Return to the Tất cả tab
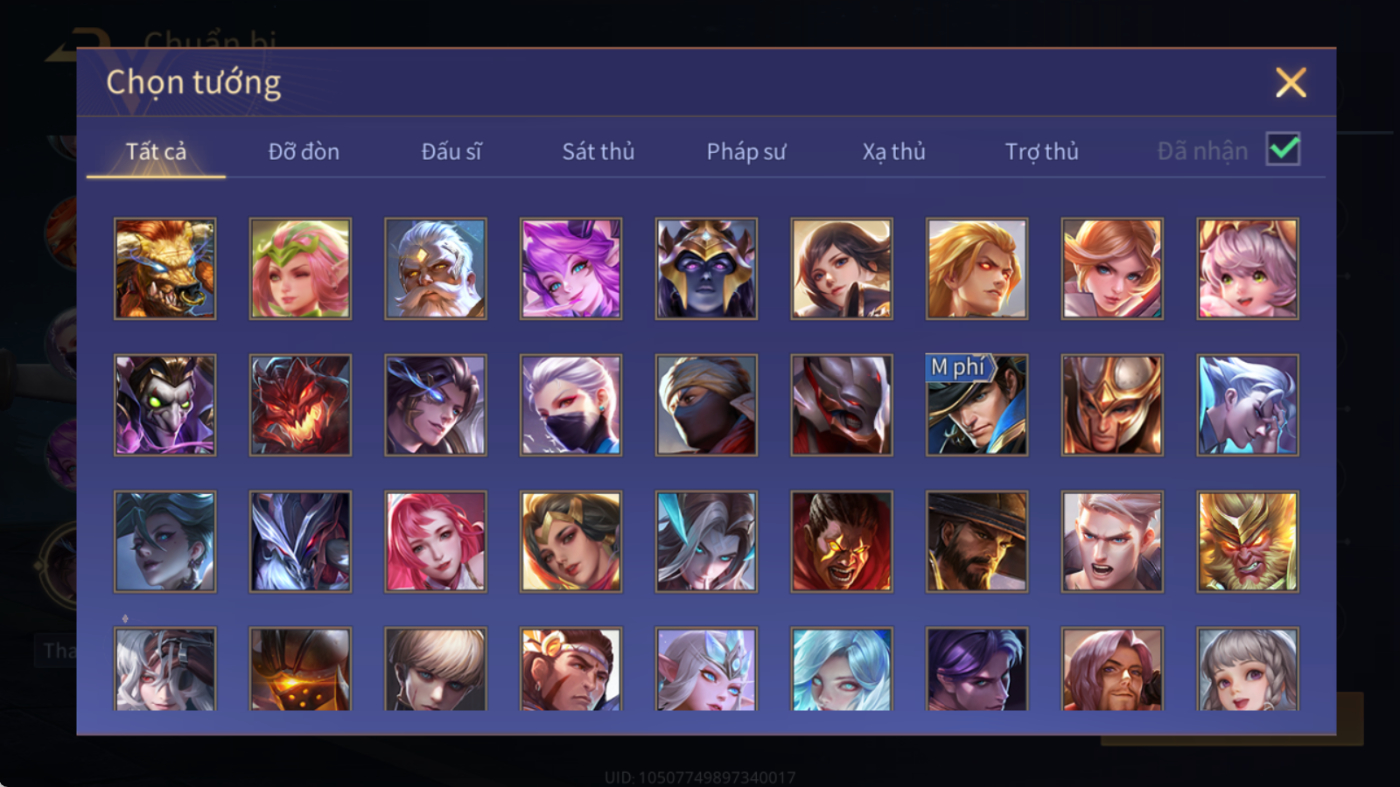This screenshot has height=787, width=1400. tap(156, 152)
